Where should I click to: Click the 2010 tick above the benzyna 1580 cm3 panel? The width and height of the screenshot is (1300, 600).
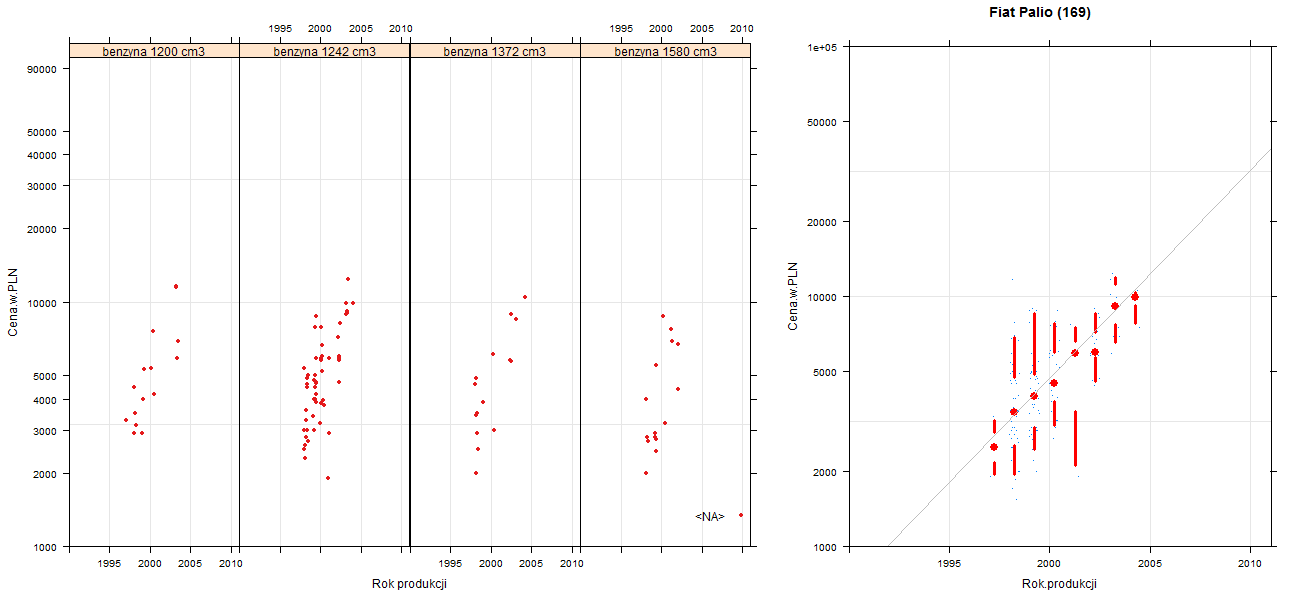tap(742, 29)
